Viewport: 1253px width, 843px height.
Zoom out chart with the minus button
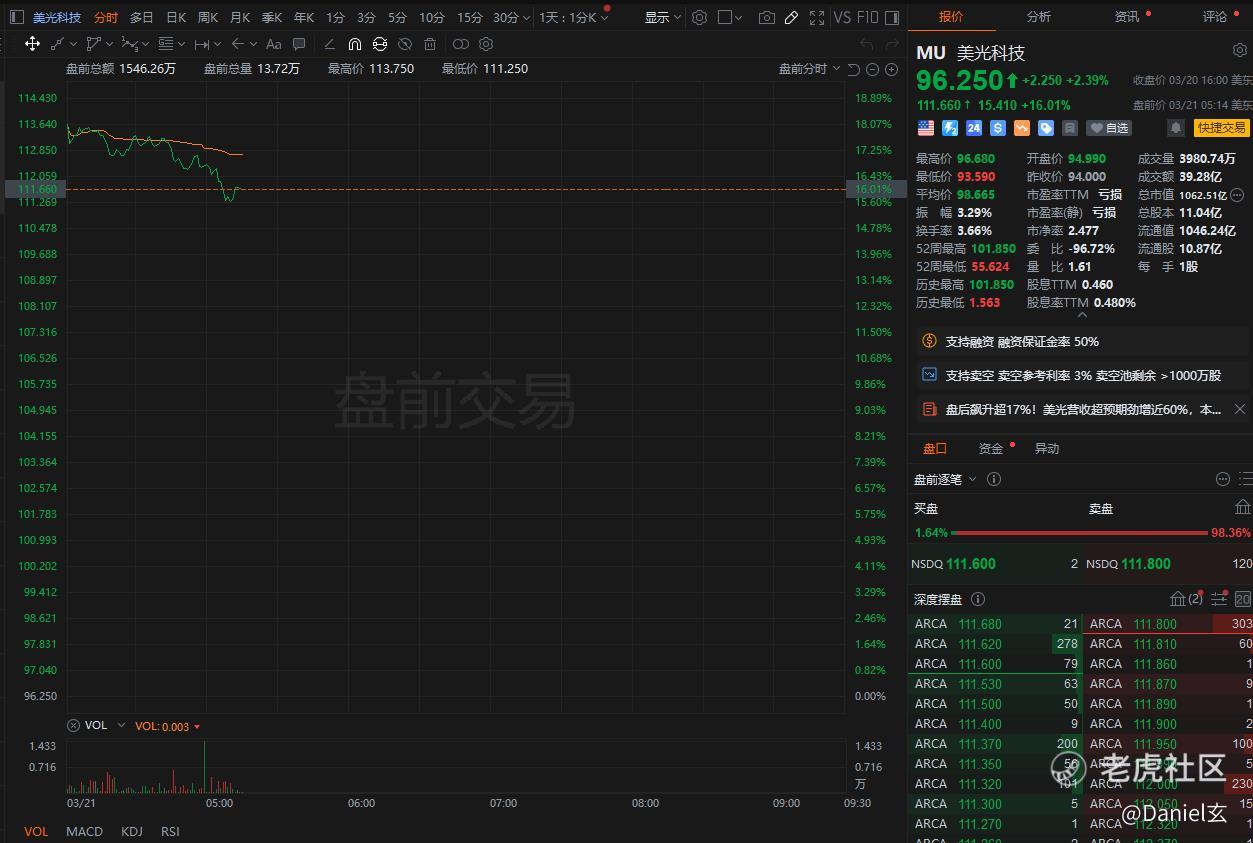872,68
